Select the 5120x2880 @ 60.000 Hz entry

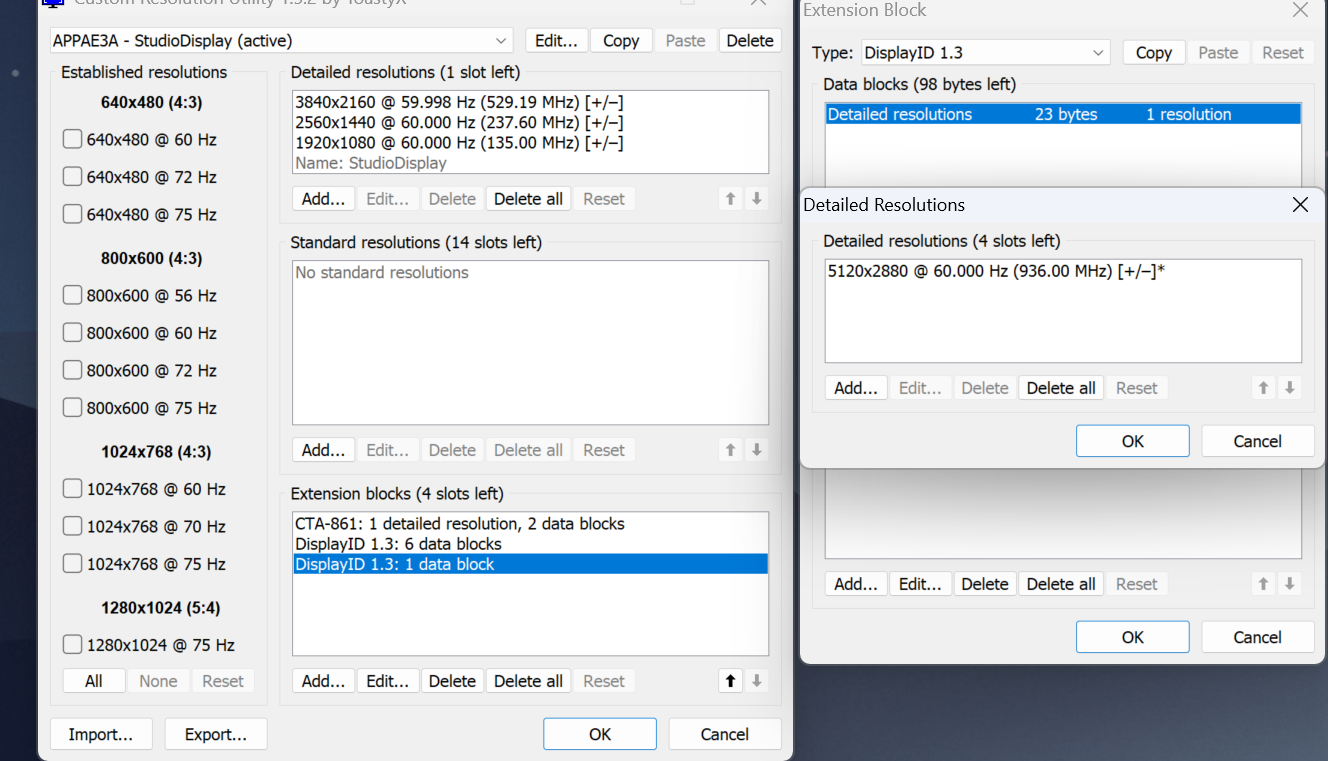(996, 271)
